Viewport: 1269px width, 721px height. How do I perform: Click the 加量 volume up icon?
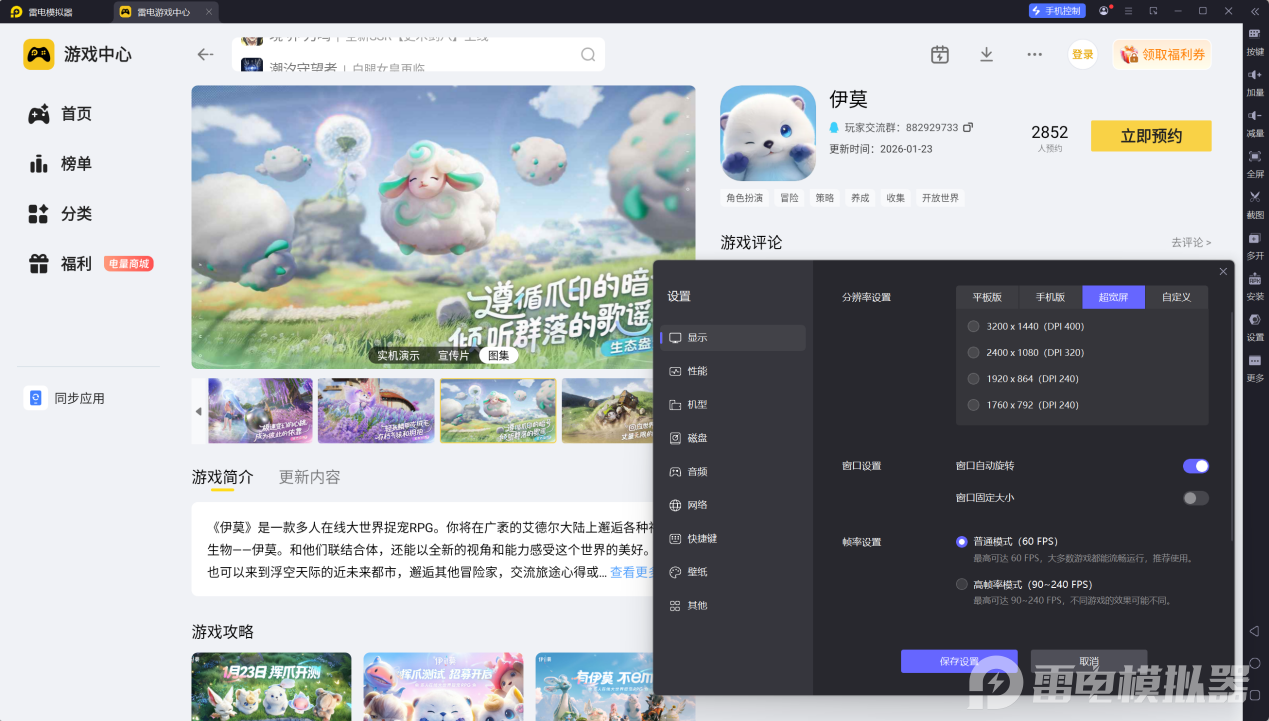coord(1255,74)
